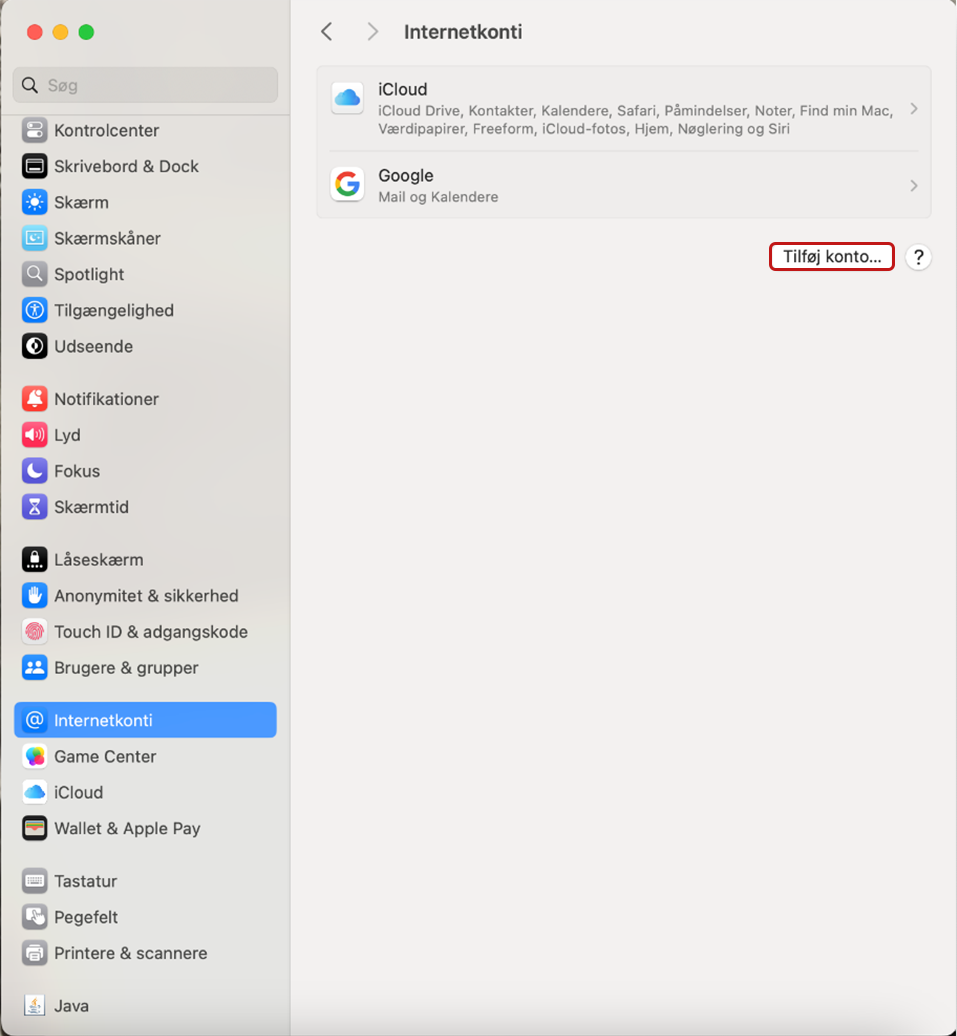
Task: Click the iCloud services description text
Action: coord(636,120)
